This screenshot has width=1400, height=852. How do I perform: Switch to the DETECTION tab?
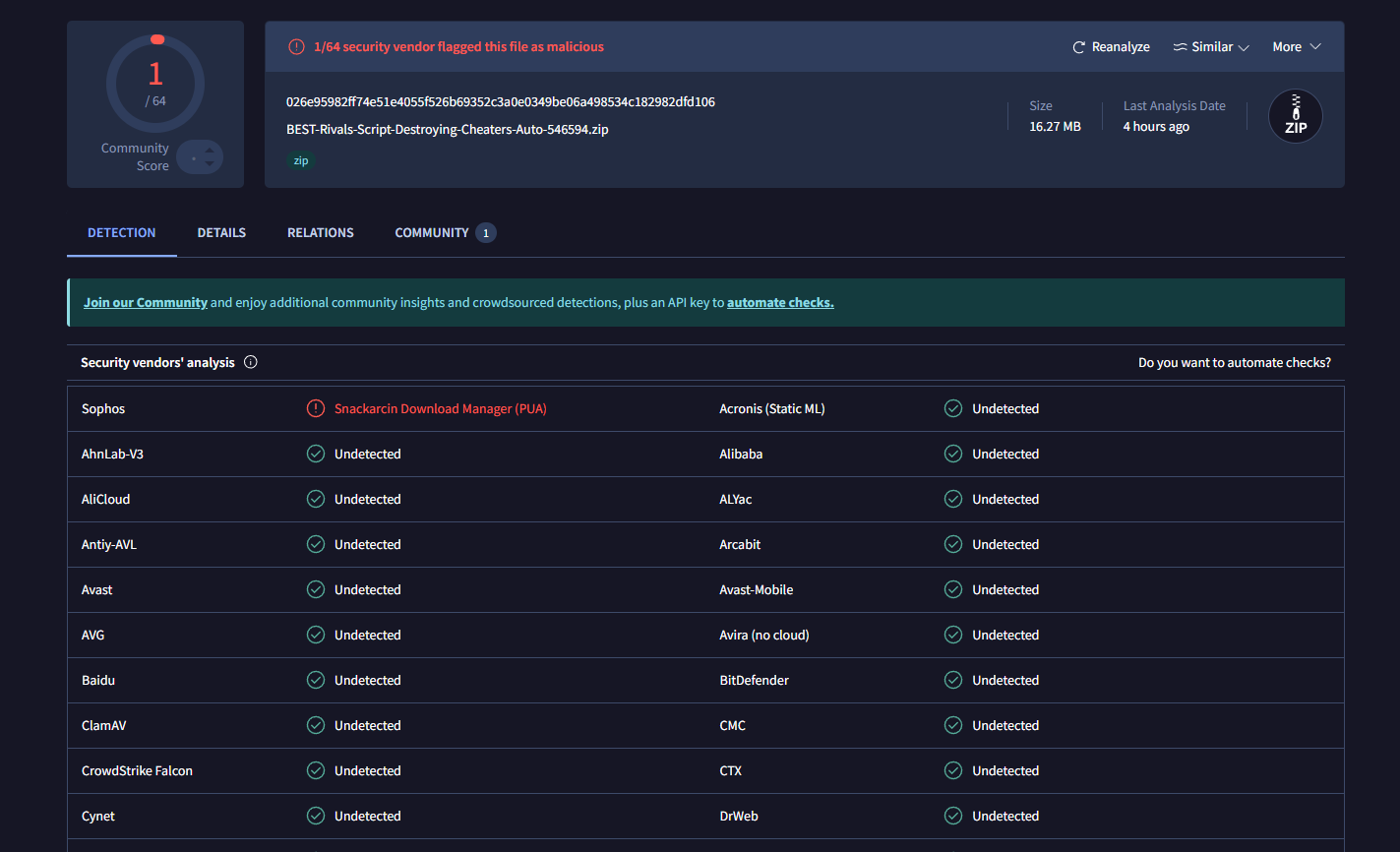click(x=122, y=233)
